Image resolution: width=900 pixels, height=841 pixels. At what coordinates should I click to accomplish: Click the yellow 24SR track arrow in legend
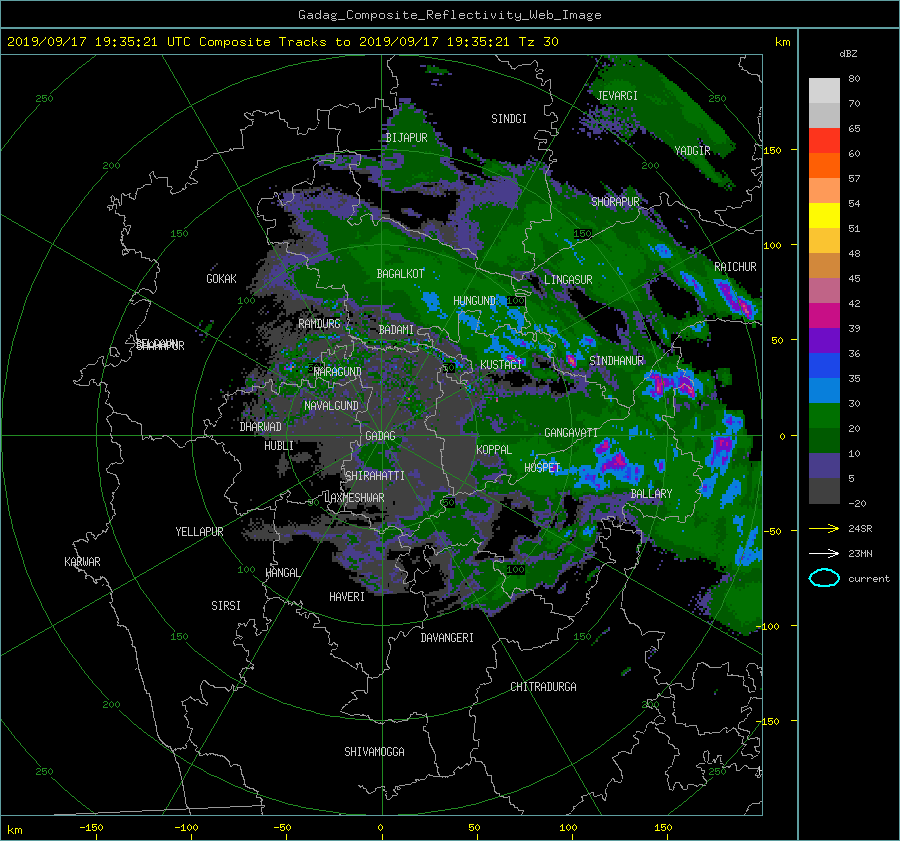point(824,528)
